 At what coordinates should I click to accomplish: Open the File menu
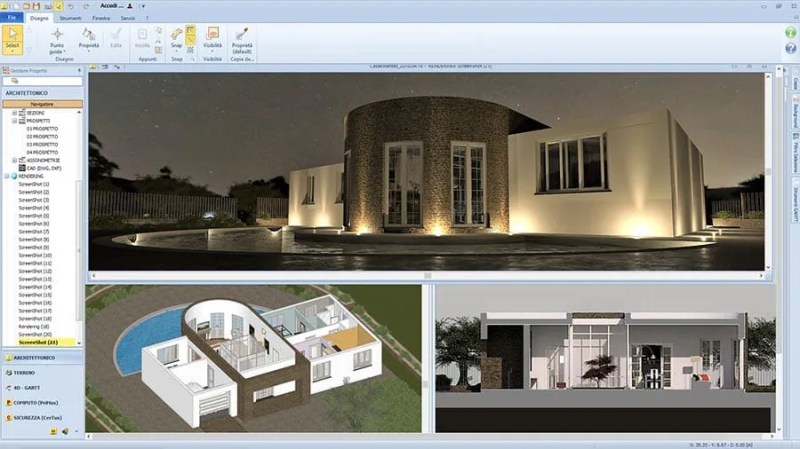point(12,18)
